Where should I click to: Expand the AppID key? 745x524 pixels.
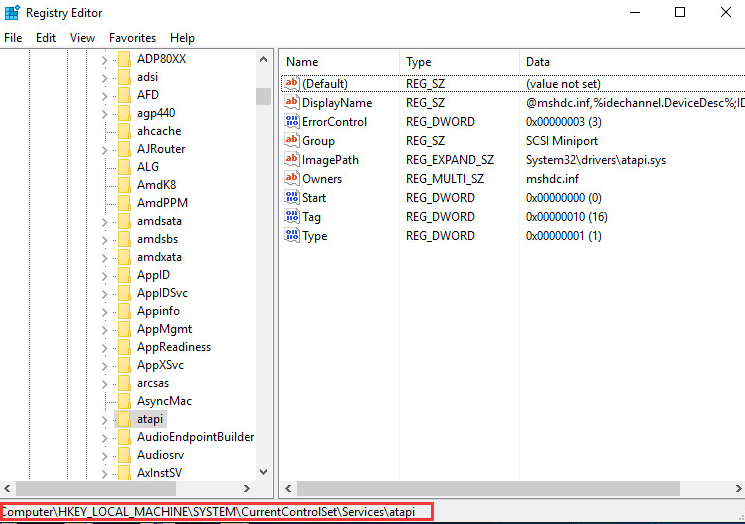(x=105, y=276)
